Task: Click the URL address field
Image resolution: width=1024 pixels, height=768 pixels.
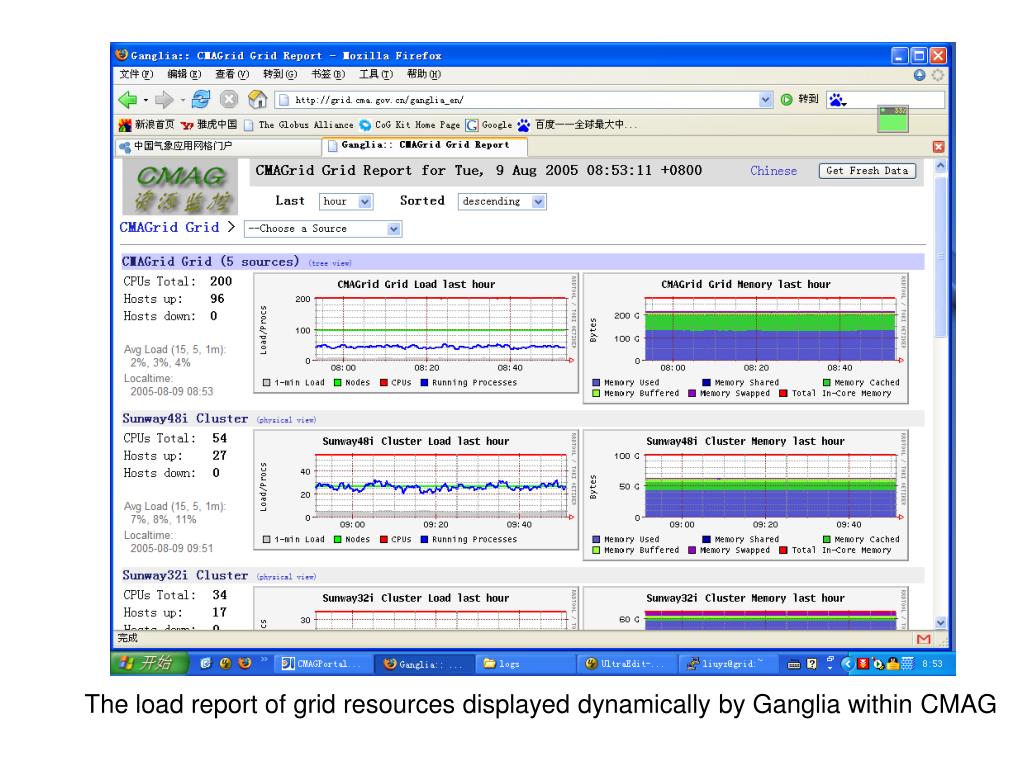Action: (x=519, y=100)
